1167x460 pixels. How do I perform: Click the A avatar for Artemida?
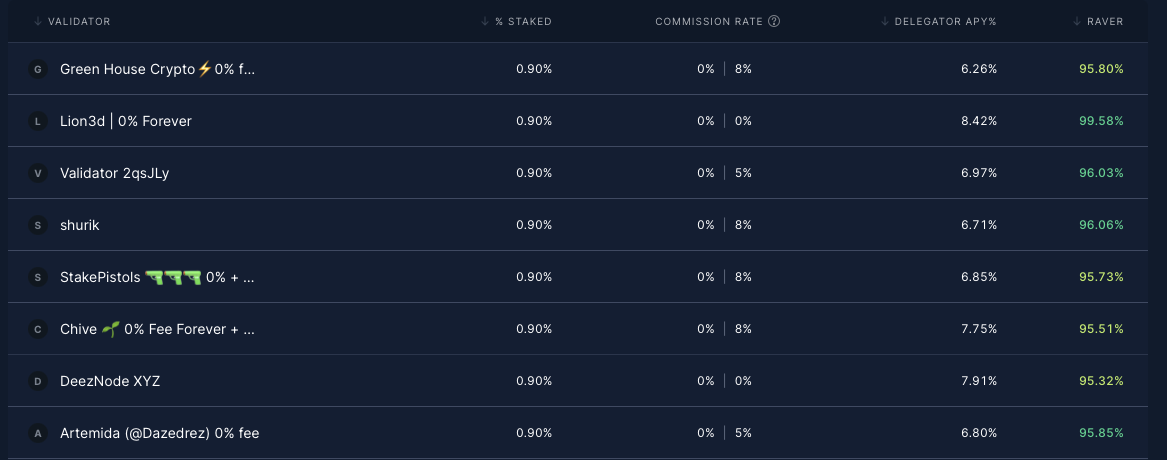point(38,433)
